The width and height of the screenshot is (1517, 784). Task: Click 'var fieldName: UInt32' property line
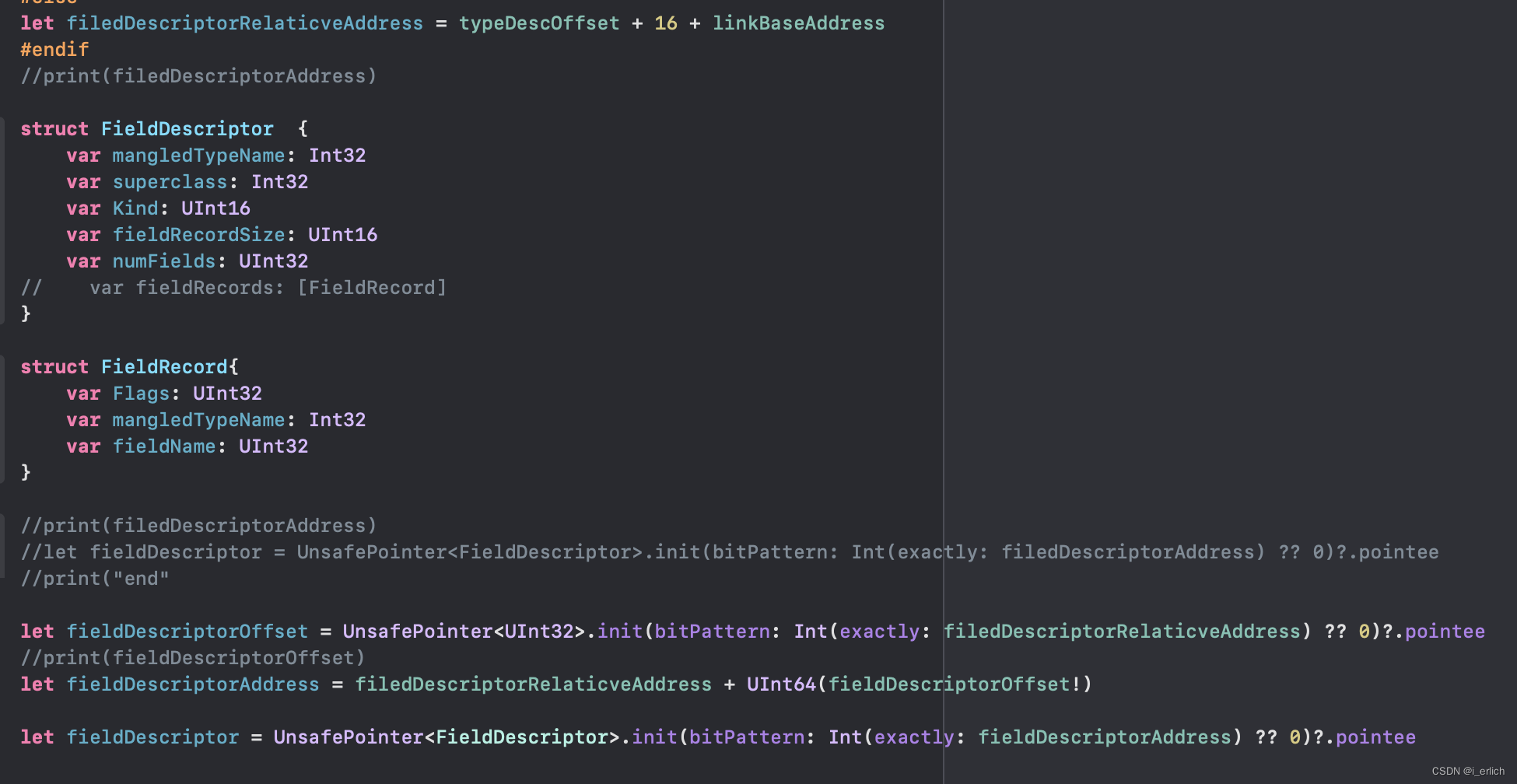pyautogui.click(x=187, y=446)
